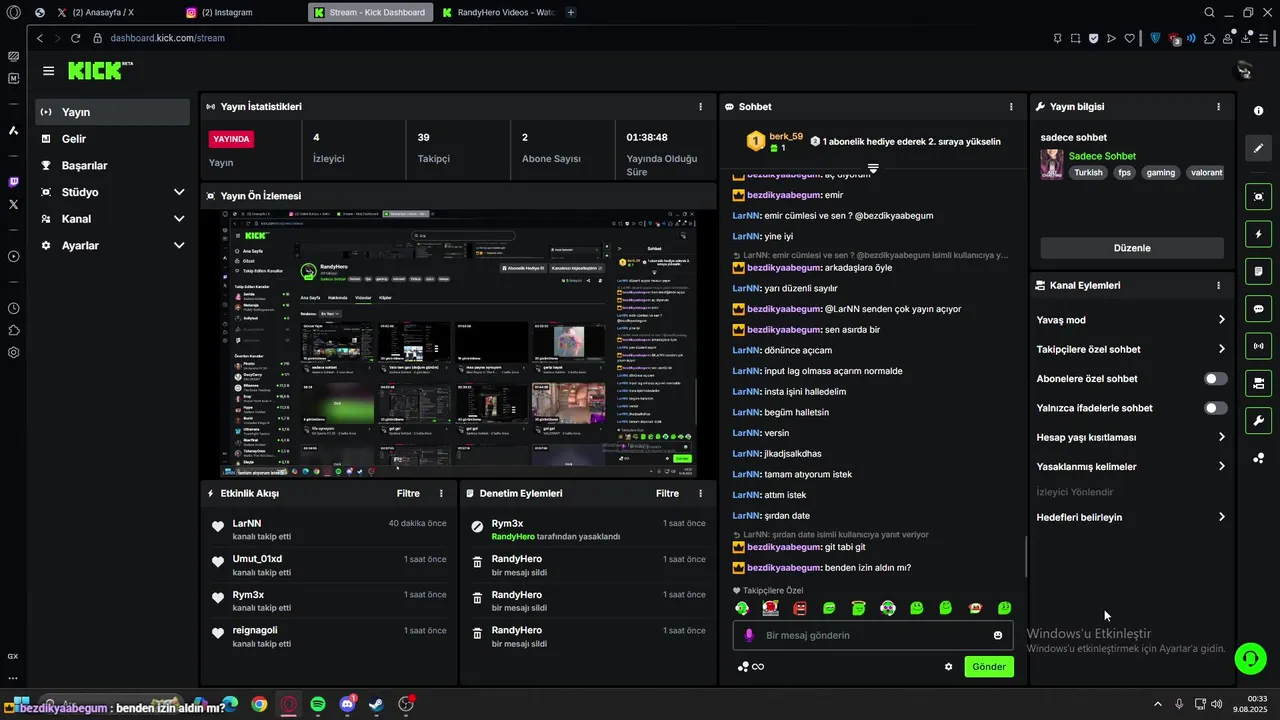The image size is (1280, 720).
Task: Open Yayın İstatistikleri three-dot menu
Action: [700, 106]
